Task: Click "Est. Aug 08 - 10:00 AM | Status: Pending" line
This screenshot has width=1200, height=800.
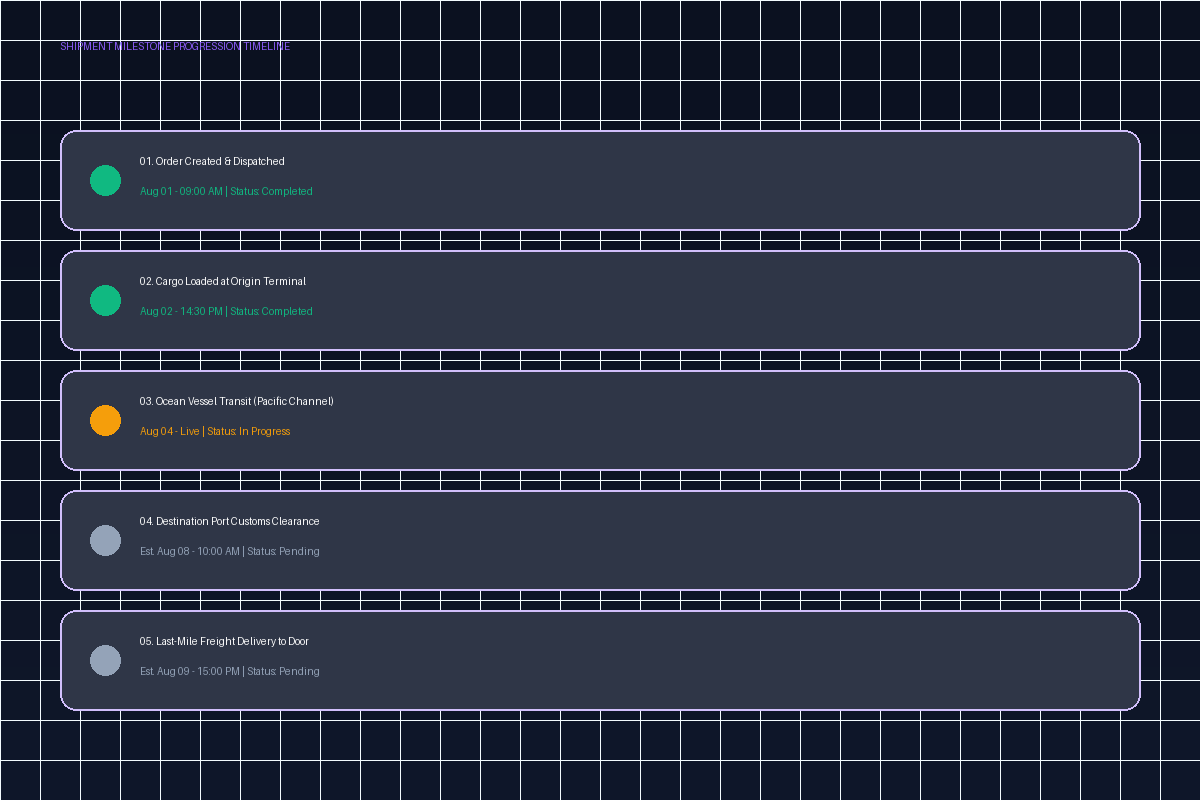Action: 230,551
